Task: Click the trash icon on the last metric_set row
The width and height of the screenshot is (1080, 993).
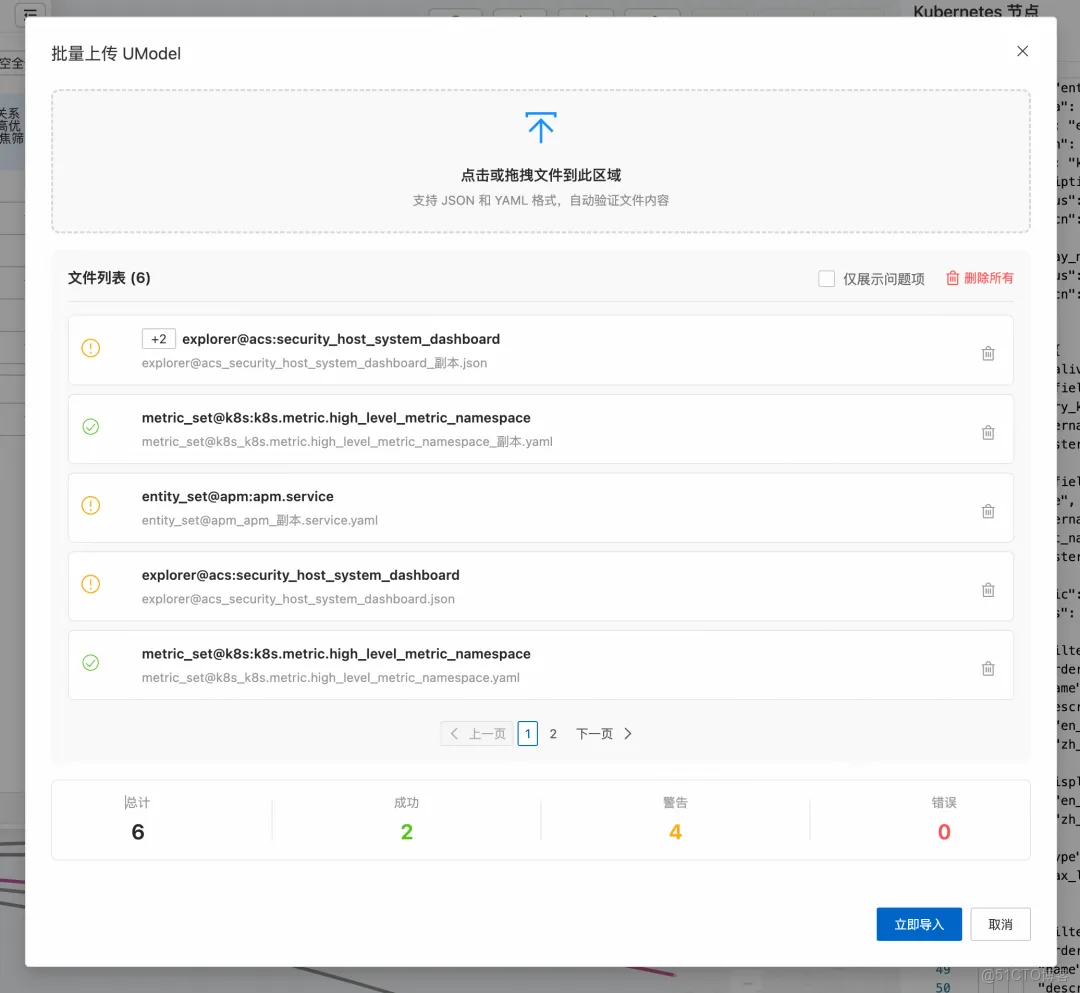Action: click(988, 668)
